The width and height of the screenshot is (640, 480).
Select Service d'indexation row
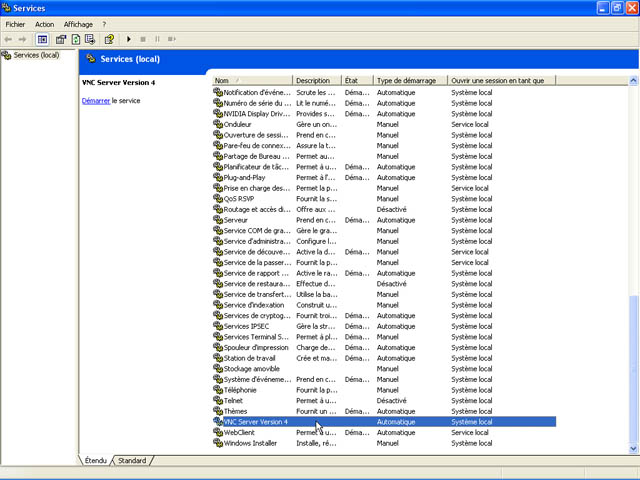coord(384,305)
